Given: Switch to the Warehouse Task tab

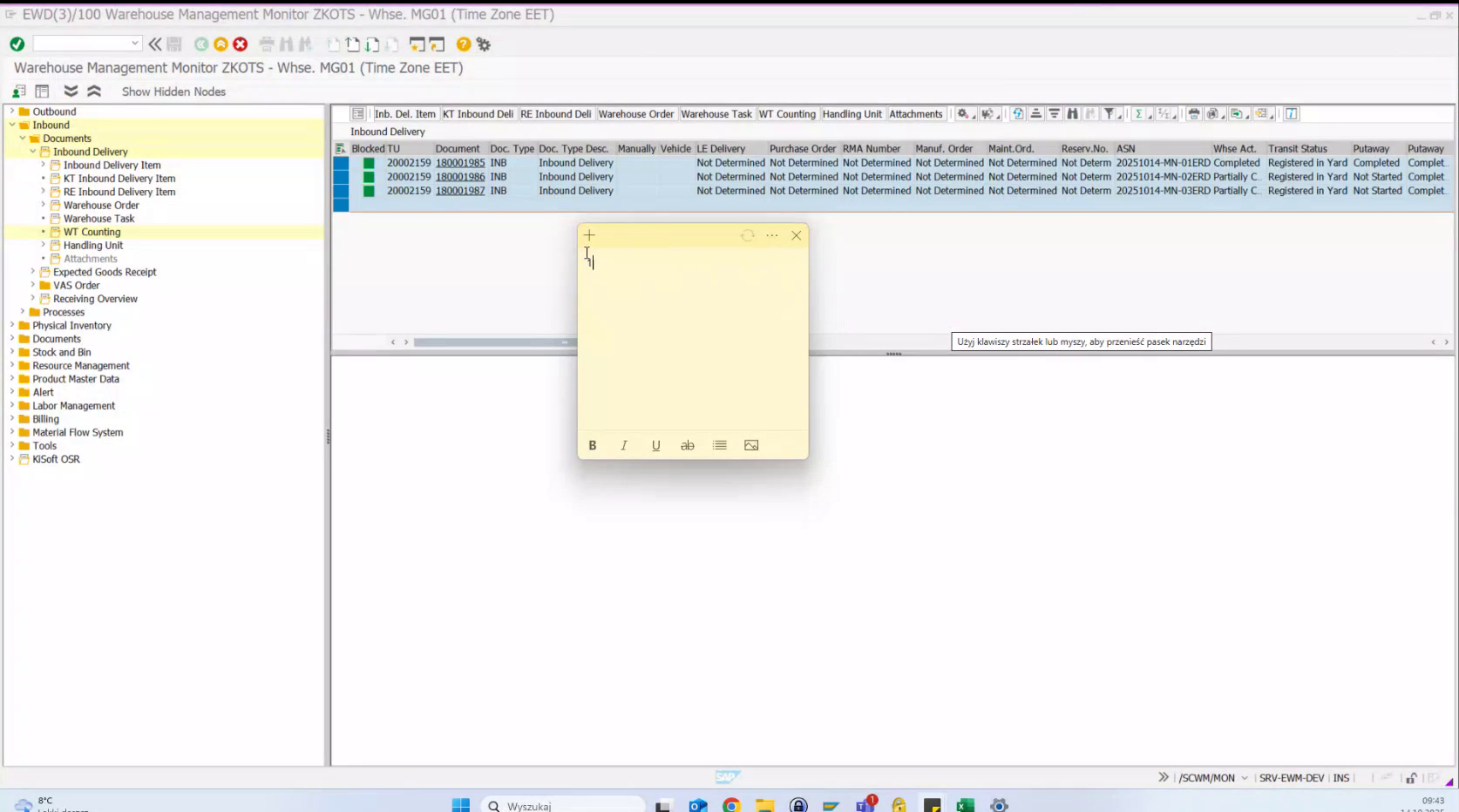Looking at the screenshot, I should pos(716,114).
